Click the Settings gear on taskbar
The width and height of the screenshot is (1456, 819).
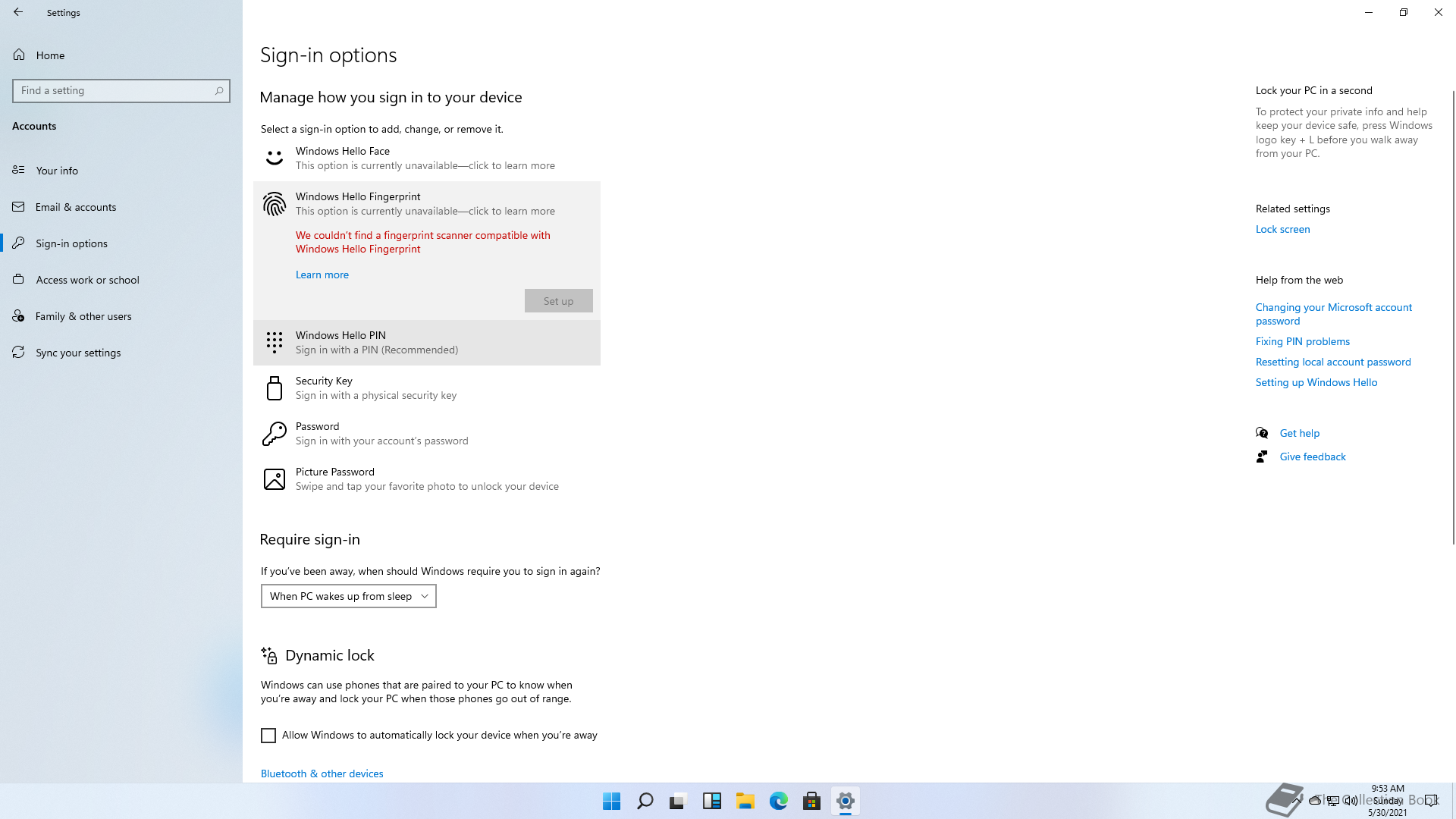point(845,801)
